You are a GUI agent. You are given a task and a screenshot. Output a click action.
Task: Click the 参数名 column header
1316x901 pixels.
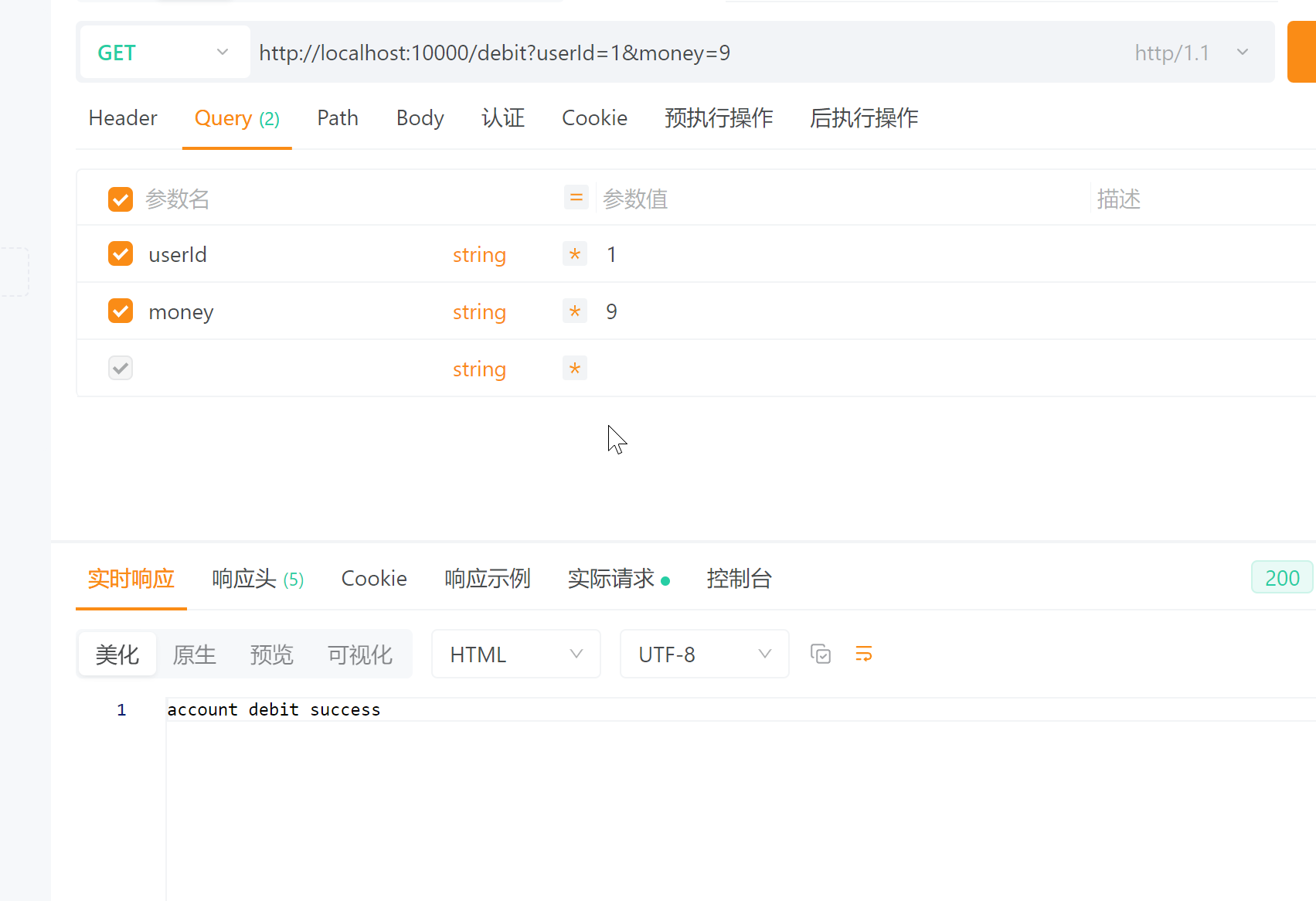click(178, 199)
